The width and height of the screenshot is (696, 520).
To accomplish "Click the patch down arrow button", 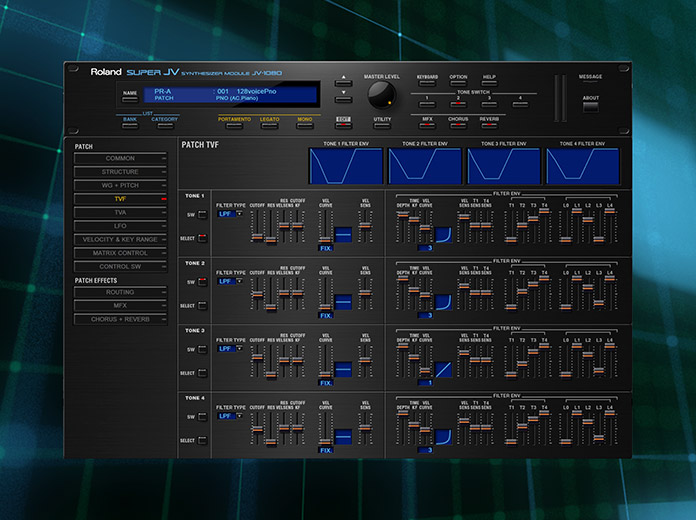I will pos(343,98).
